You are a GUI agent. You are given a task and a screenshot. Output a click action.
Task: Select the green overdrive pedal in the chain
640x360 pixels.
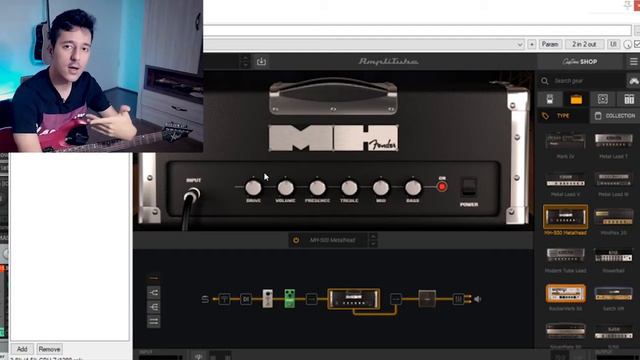[289, 298]
